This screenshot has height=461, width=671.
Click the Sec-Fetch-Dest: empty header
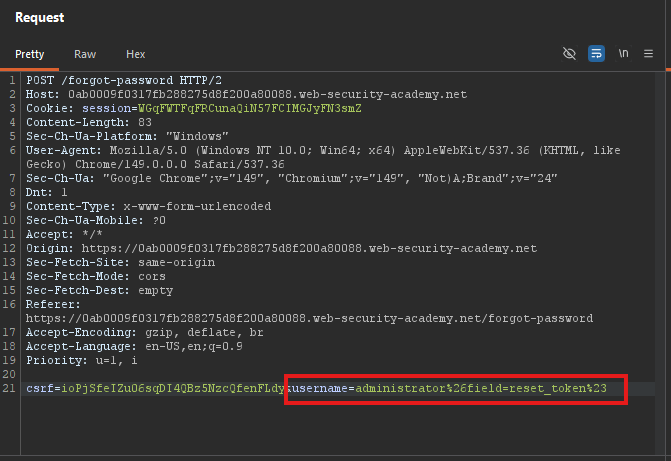pos(100,291)
